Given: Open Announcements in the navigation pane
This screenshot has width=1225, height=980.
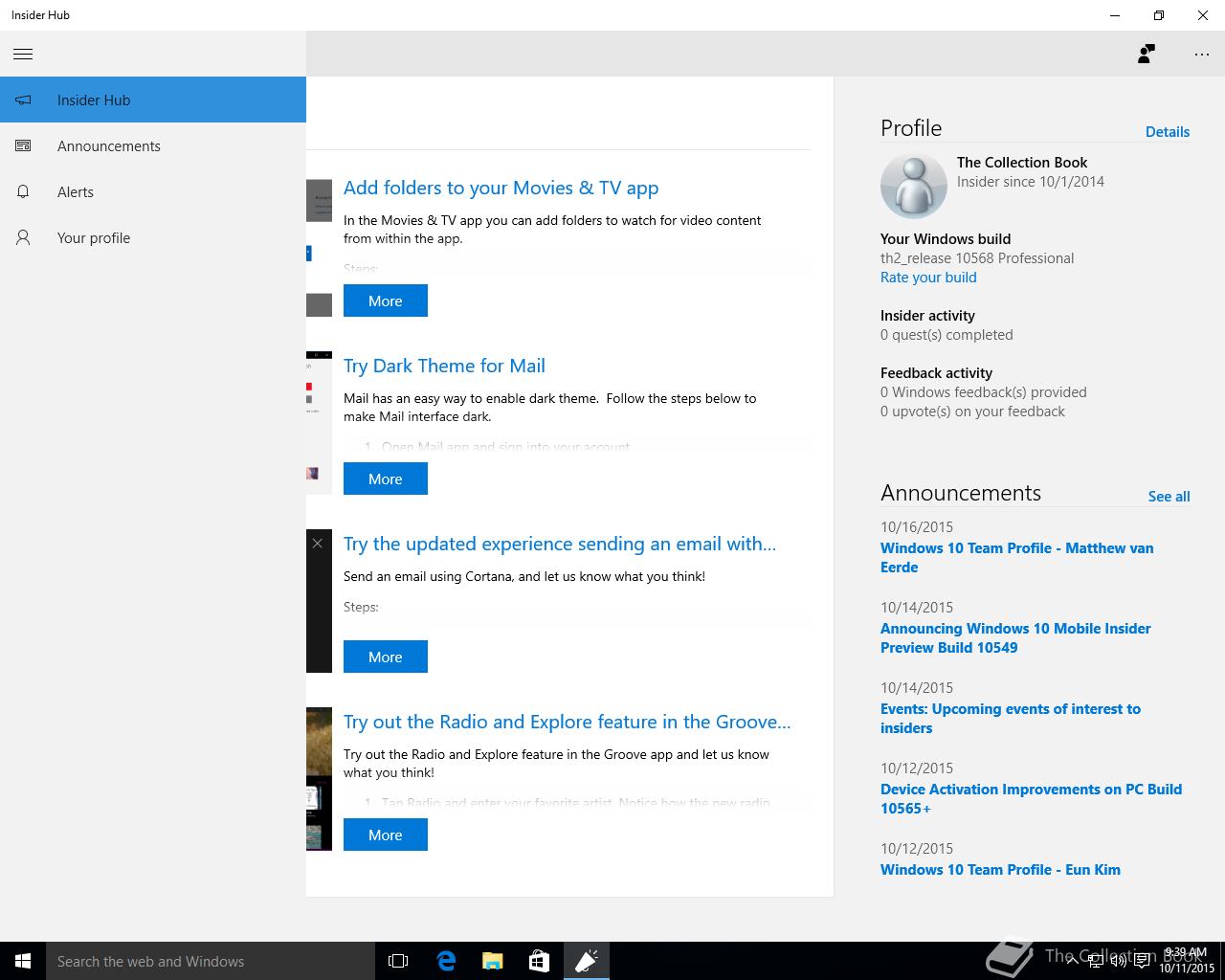Looking at the screenshot, I should [153, 145].
